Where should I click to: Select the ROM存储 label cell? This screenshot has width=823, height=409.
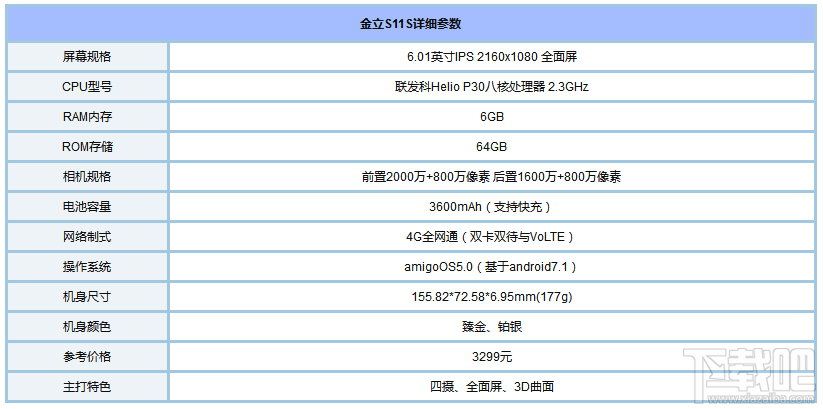coord(87,146)
